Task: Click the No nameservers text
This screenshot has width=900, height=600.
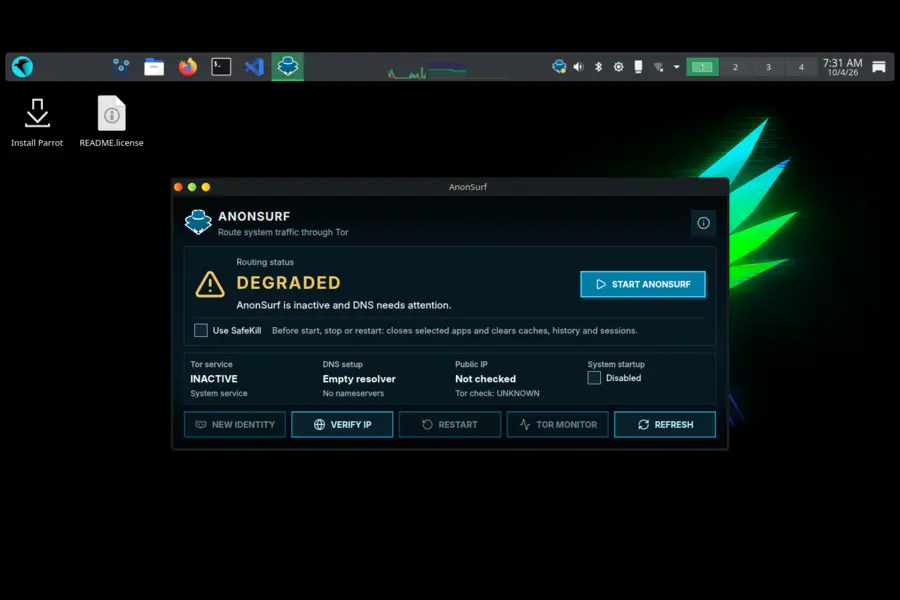Action: pyautogui.click(x=353, y=393)
